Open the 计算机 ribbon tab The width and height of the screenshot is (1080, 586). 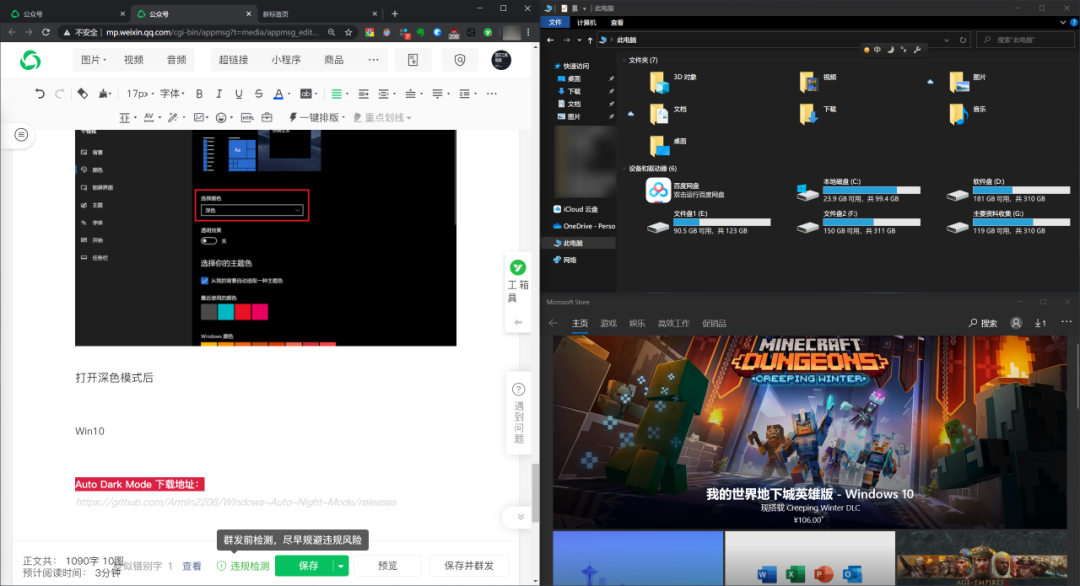pyautogui.click(x=587, y=23)
